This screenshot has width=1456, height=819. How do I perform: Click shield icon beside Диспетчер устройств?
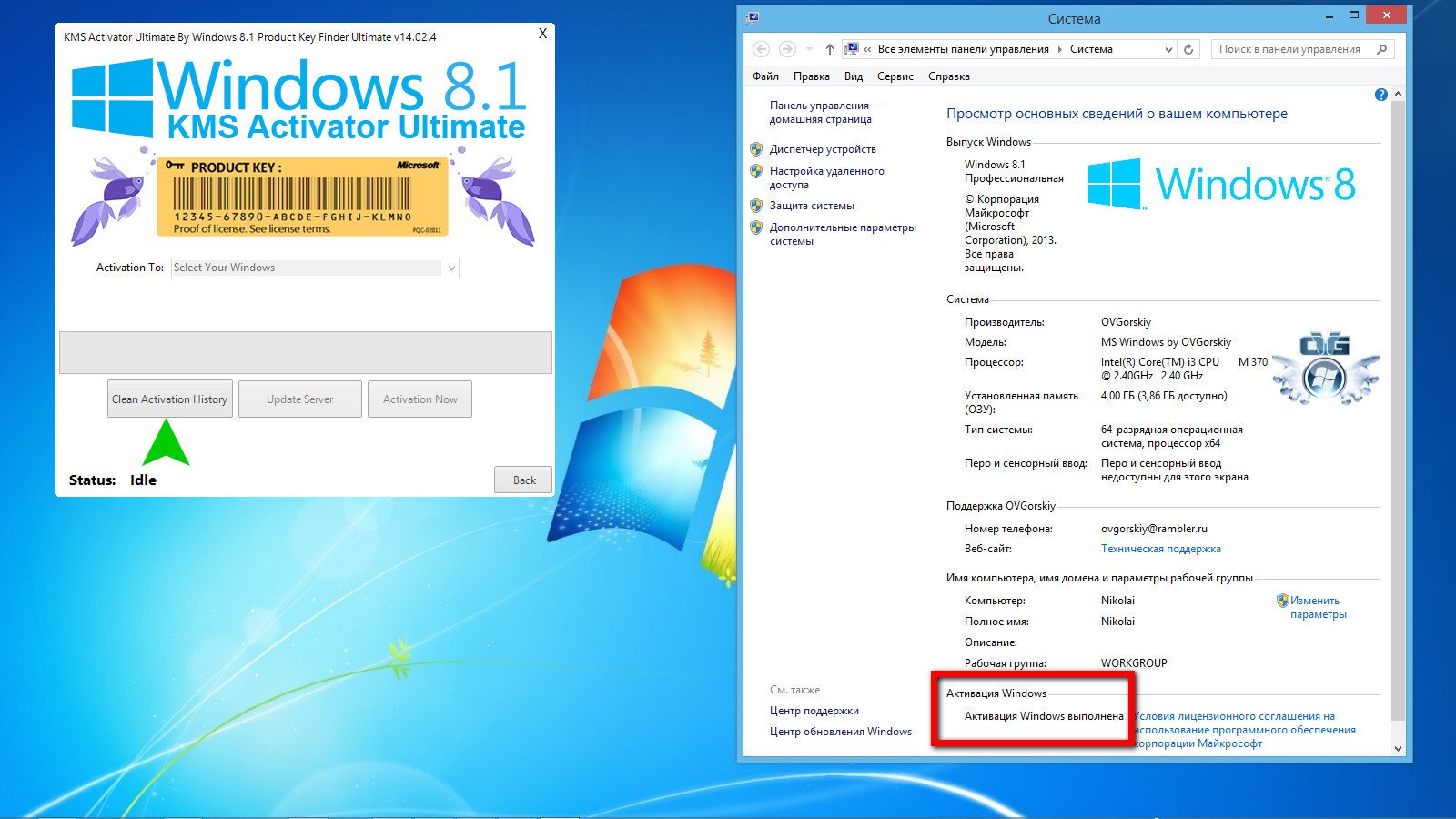click(756, 149)
